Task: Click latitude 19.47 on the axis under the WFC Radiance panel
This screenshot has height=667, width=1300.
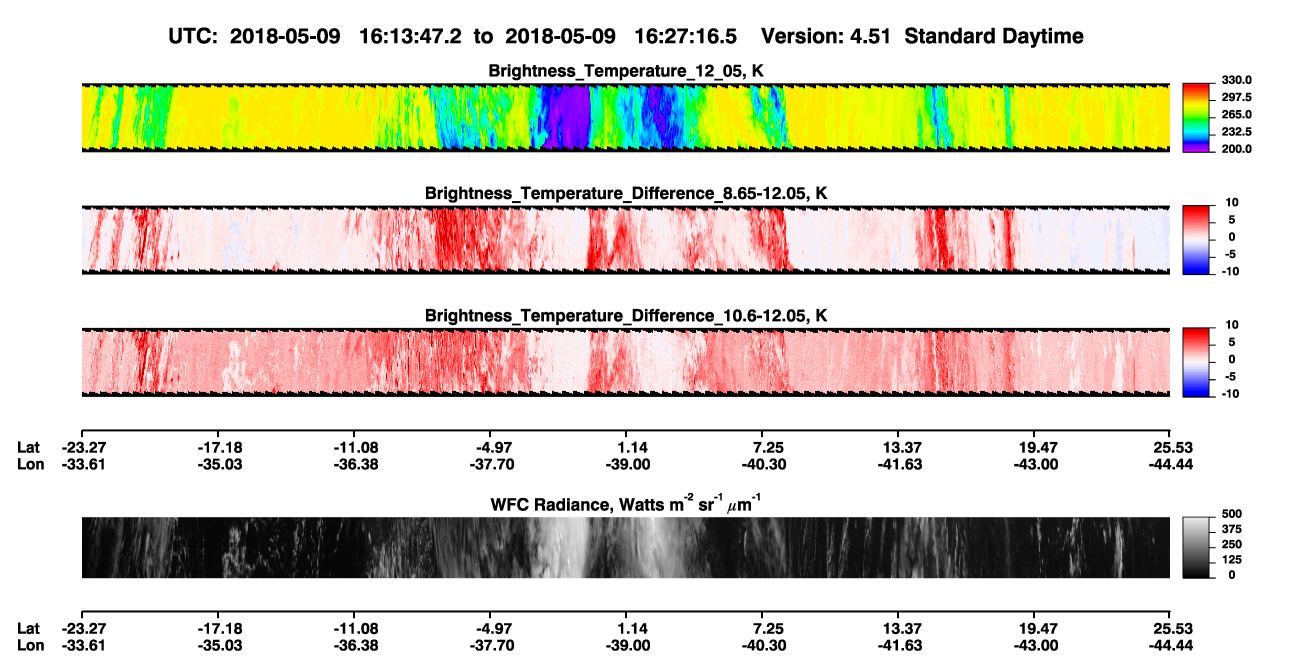Action: 1037,628
